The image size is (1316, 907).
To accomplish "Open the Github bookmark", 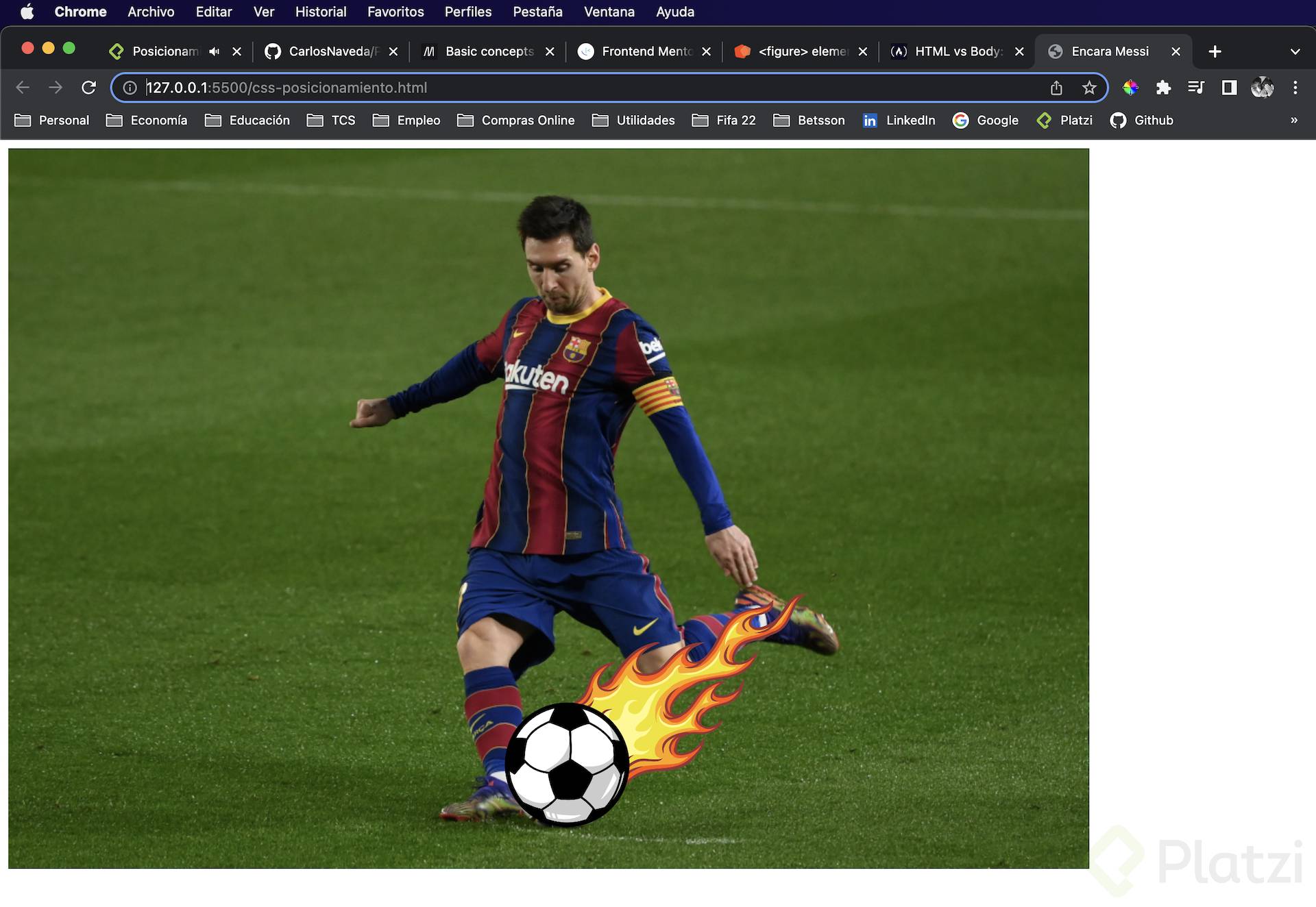I will point(1141,121).
